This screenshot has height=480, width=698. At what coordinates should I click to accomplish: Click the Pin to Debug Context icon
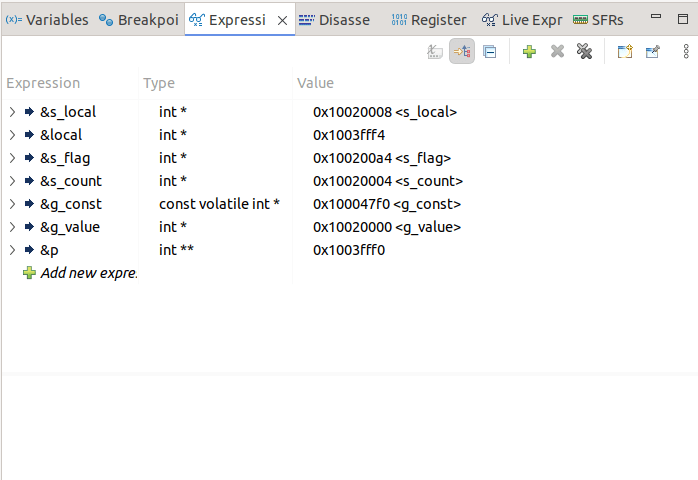coord(652,52)
